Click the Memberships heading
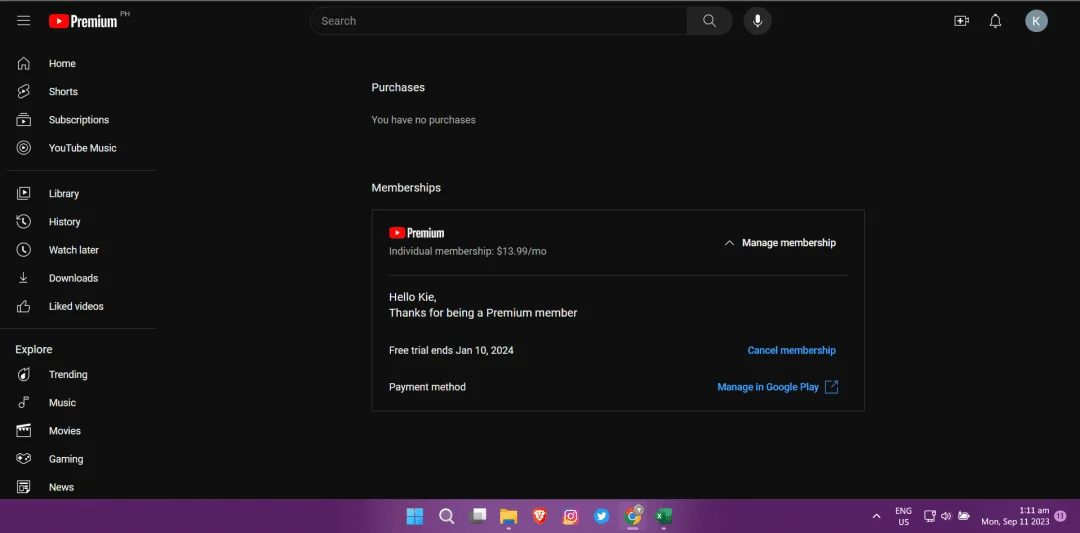The width and height of the screenshot is (1080, 533). 406,188
